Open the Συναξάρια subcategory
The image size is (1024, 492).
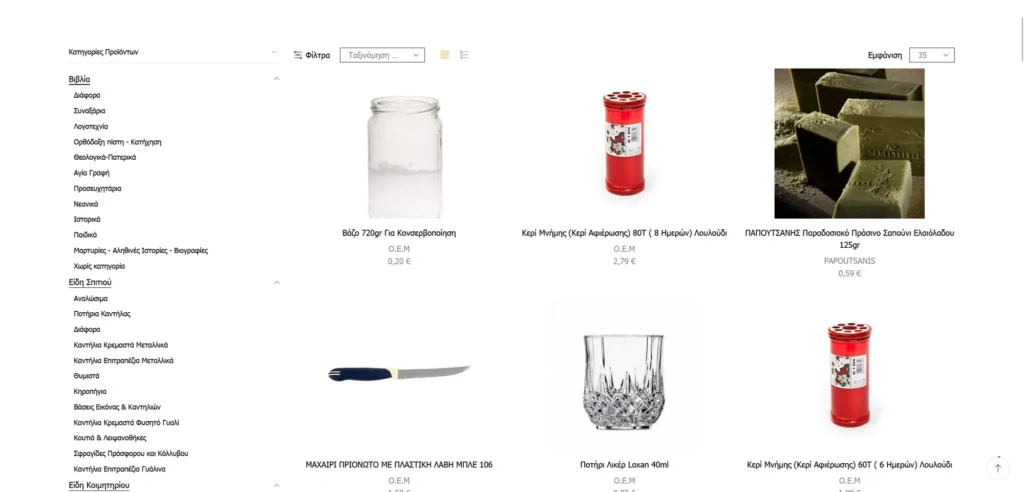[89, 111]
